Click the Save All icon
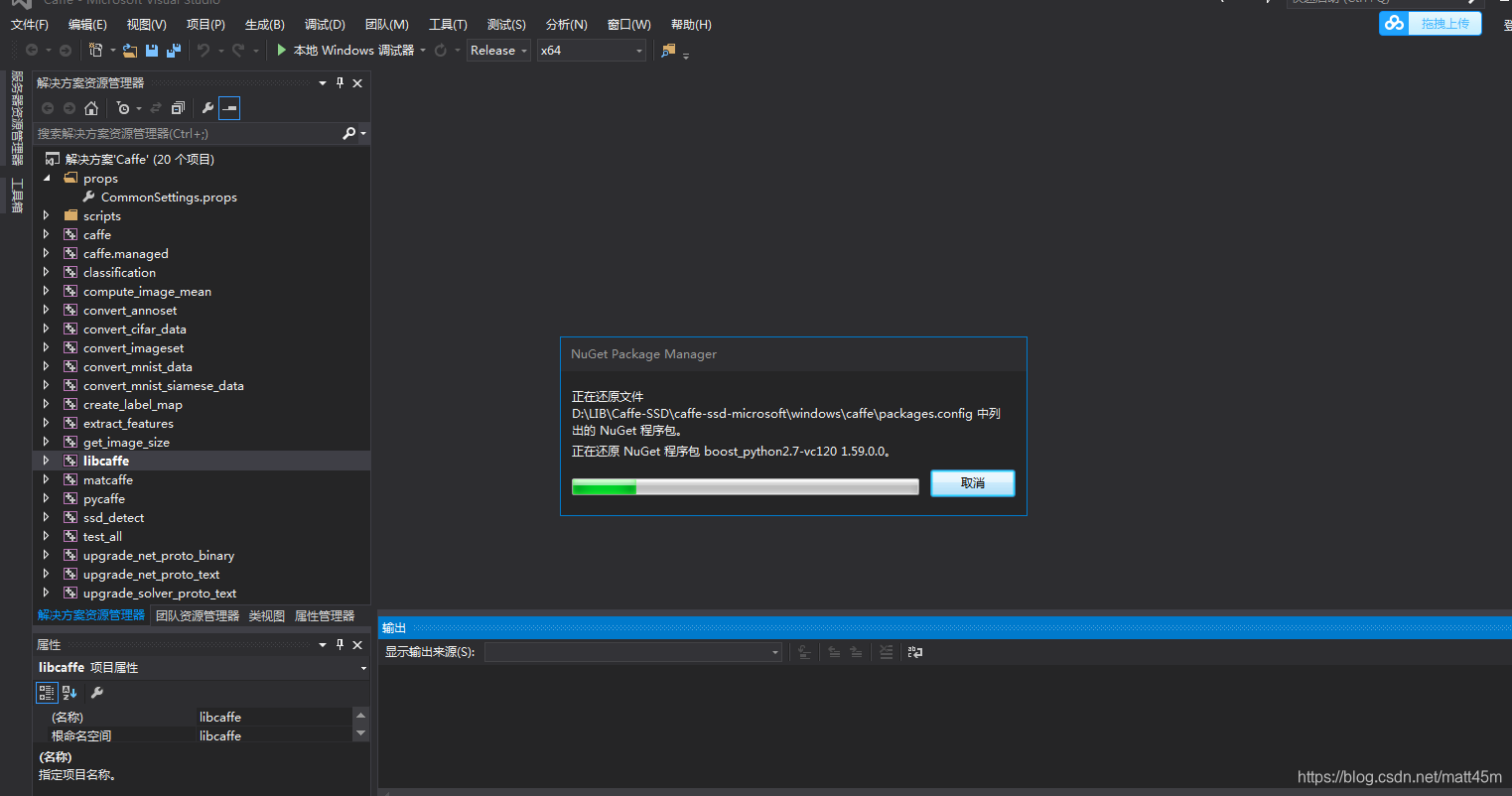 click(x=174, y=50)
